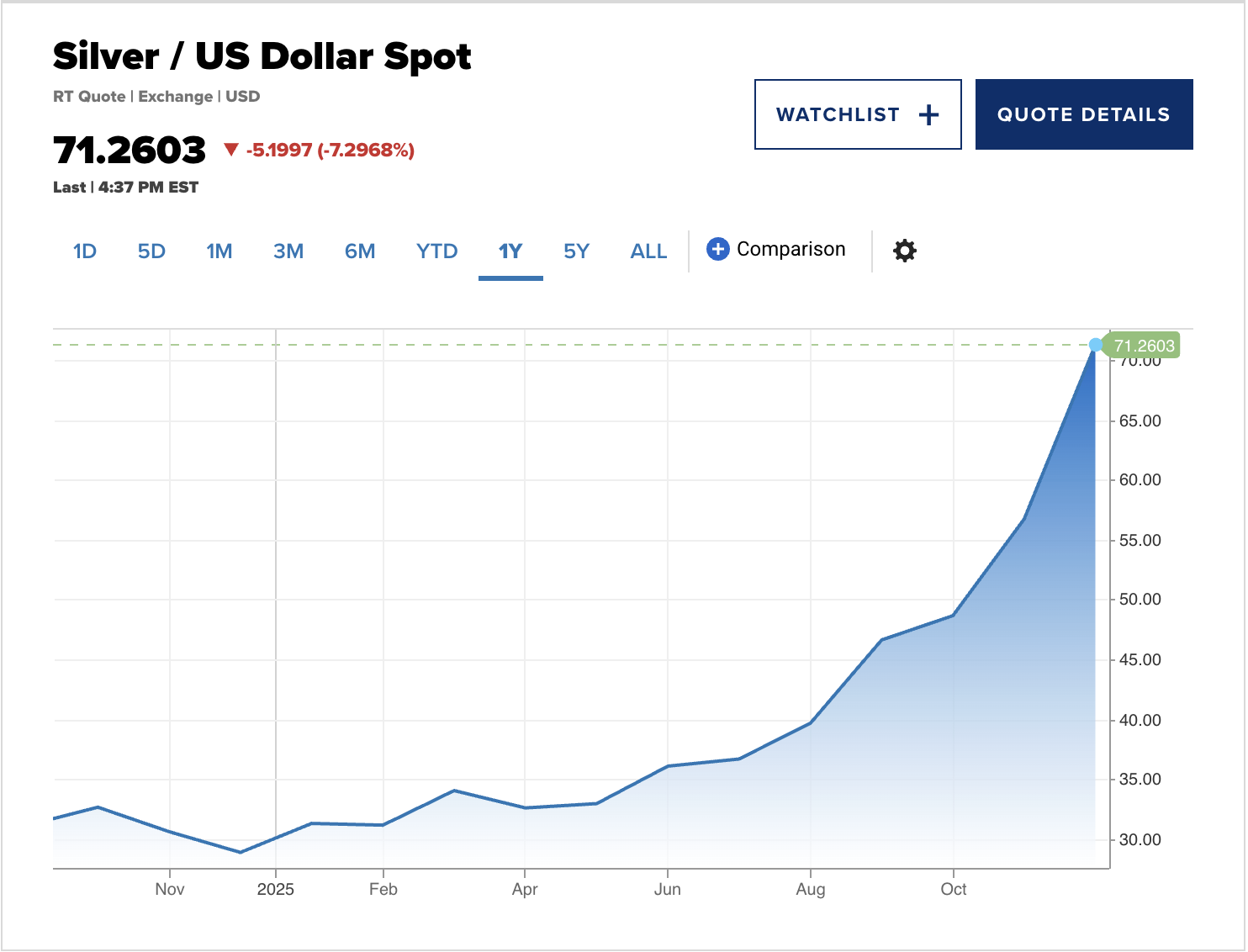Screen dimensions: 1248x952
Task: Show the 6M chart range
Action: (360, 251)
